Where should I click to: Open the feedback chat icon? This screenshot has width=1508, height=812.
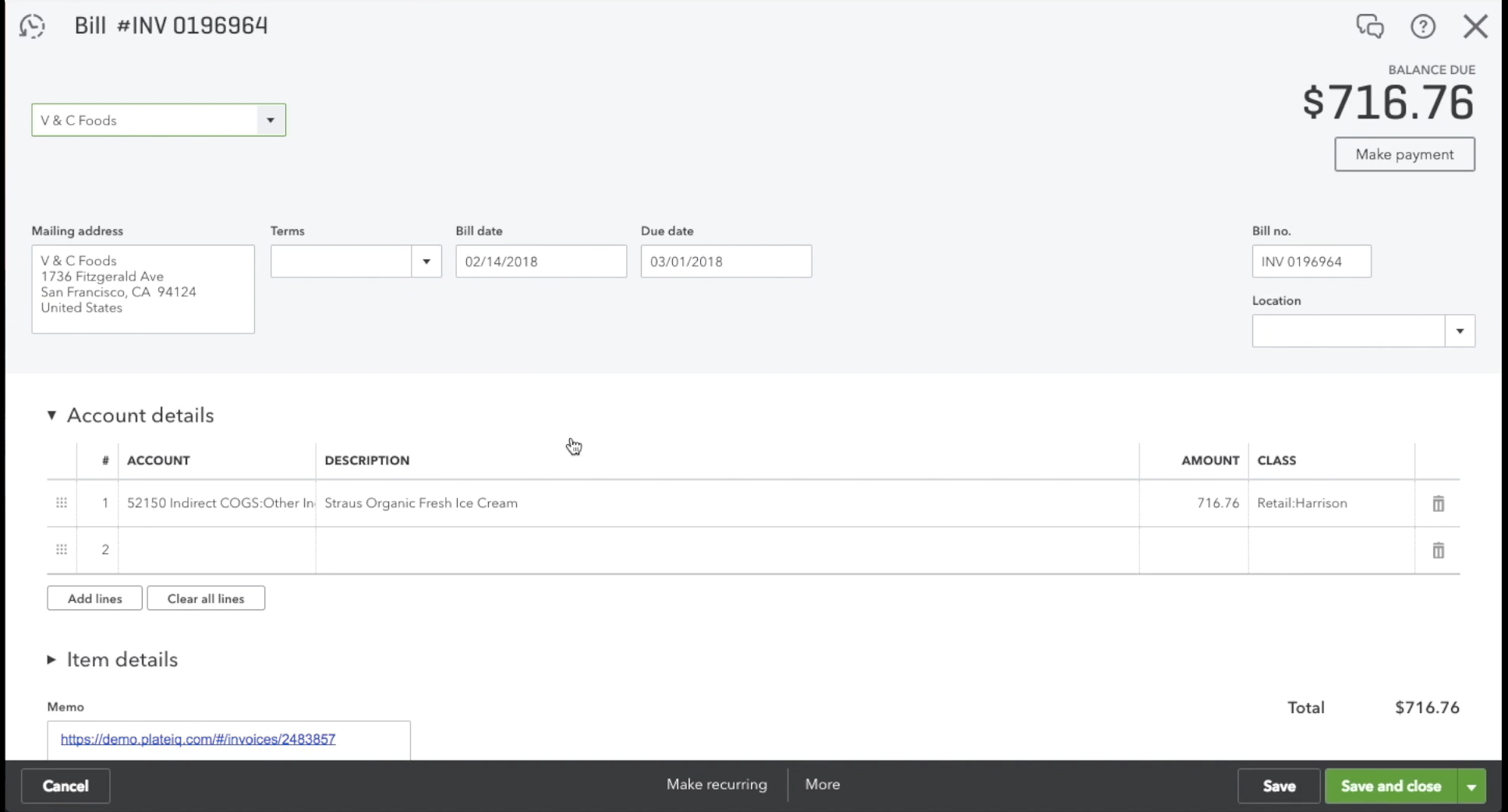click(x=1369, y=26)
